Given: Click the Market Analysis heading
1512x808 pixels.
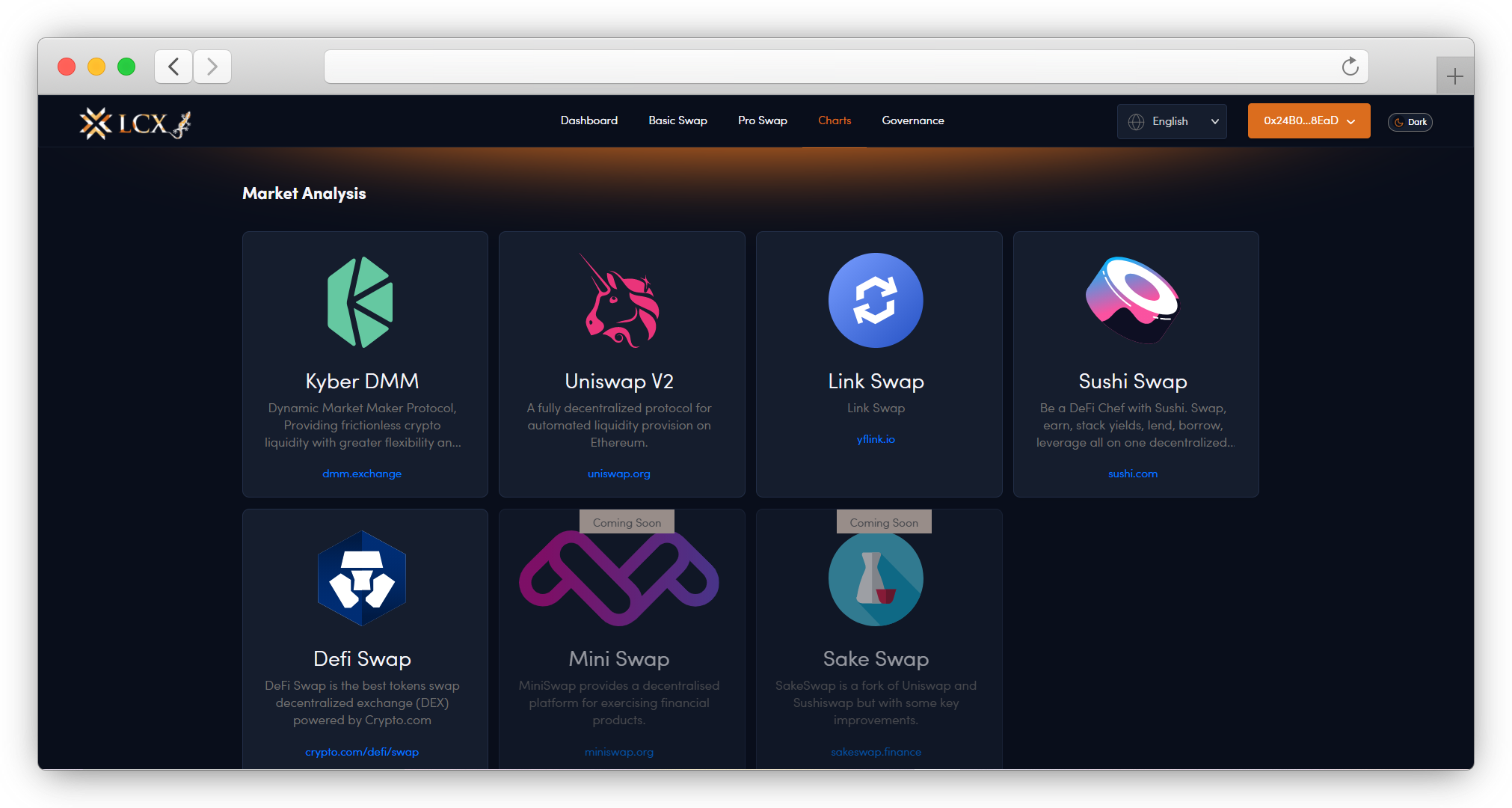Looking at the screenshot, I should point(304,194).
